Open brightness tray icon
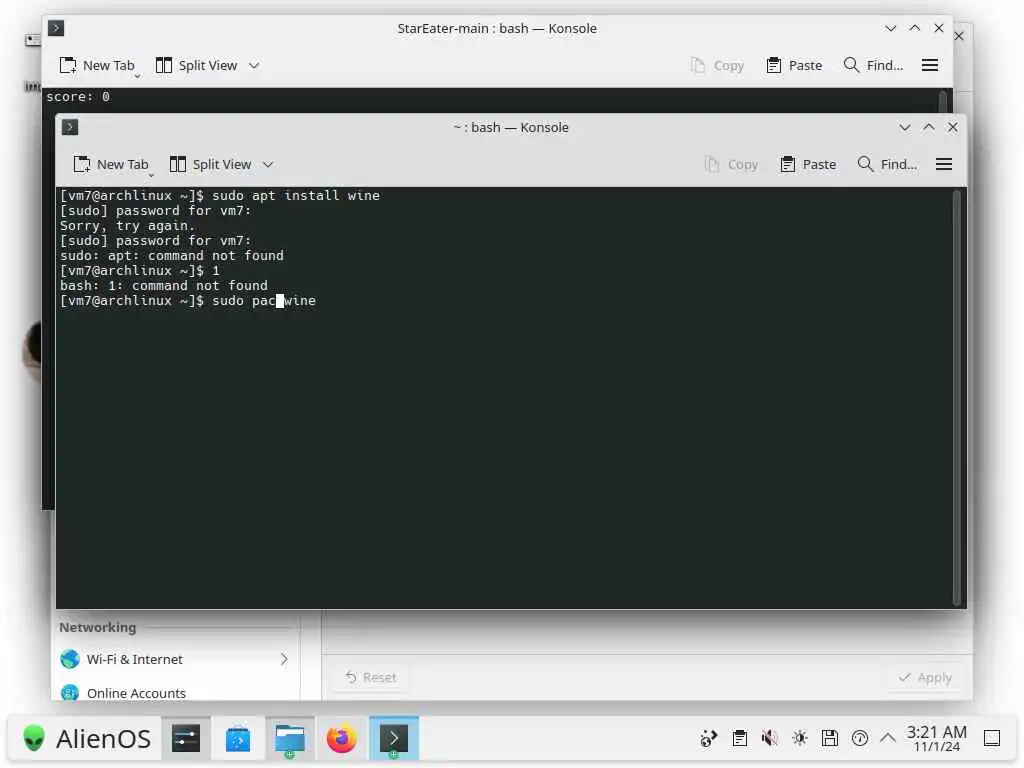Screen dimensions: 1024x768 click(799, 739)
